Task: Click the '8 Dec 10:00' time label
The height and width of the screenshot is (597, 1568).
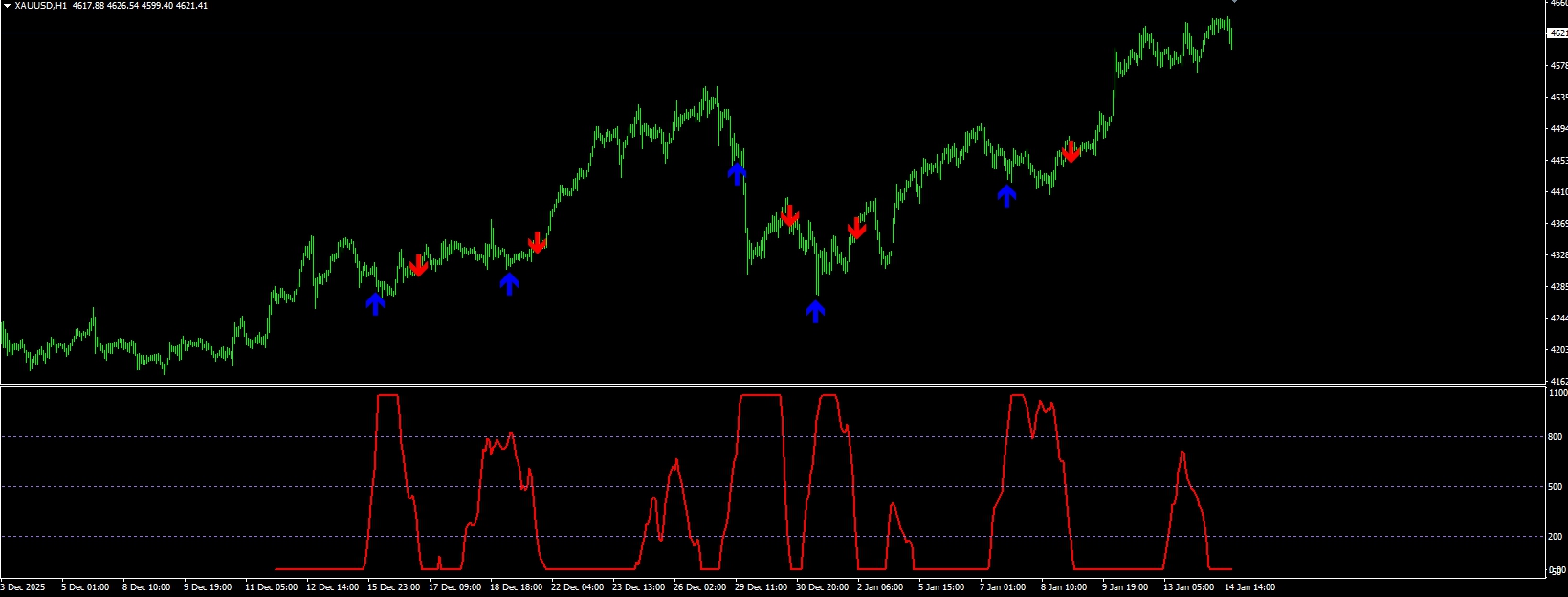Action: click(x=146, y=587)
